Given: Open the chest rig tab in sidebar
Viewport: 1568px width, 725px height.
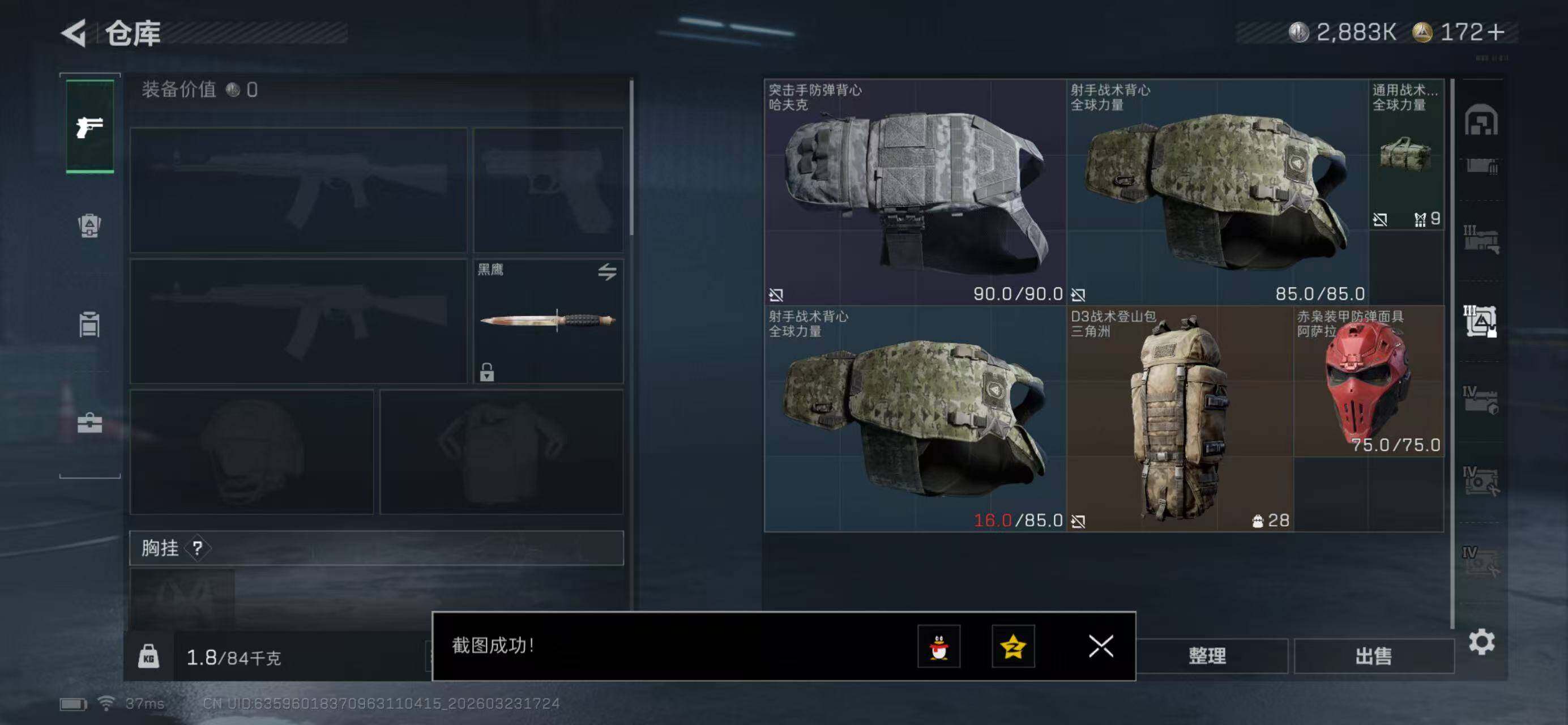Looking at the screenshot, I should [89, 325].
